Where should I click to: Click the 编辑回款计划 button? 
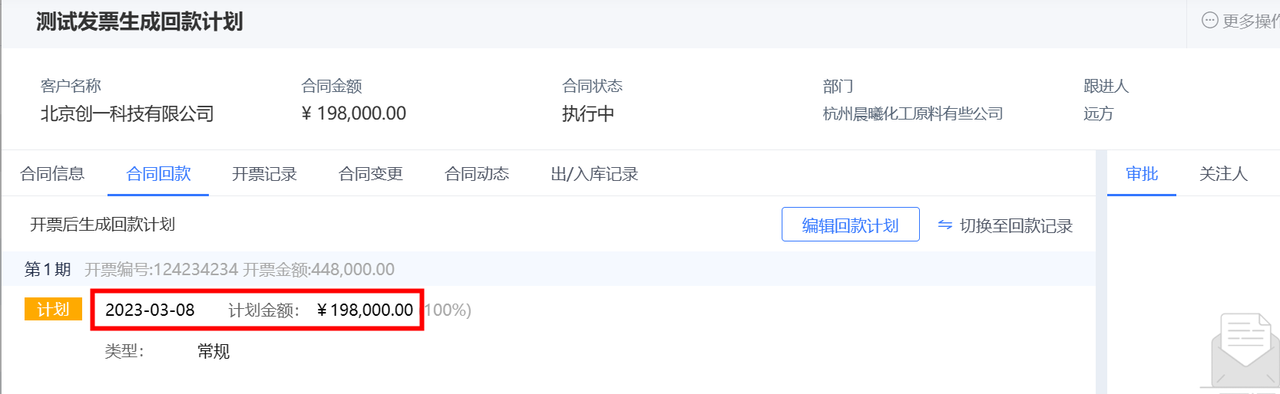[850, 225]
